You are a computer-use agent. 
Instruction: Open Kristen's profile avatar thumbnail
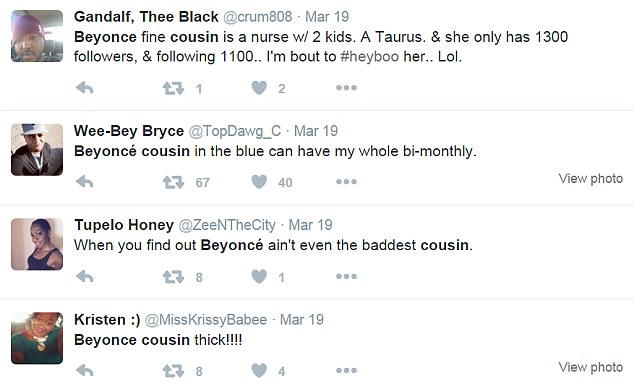pos(37,338)
